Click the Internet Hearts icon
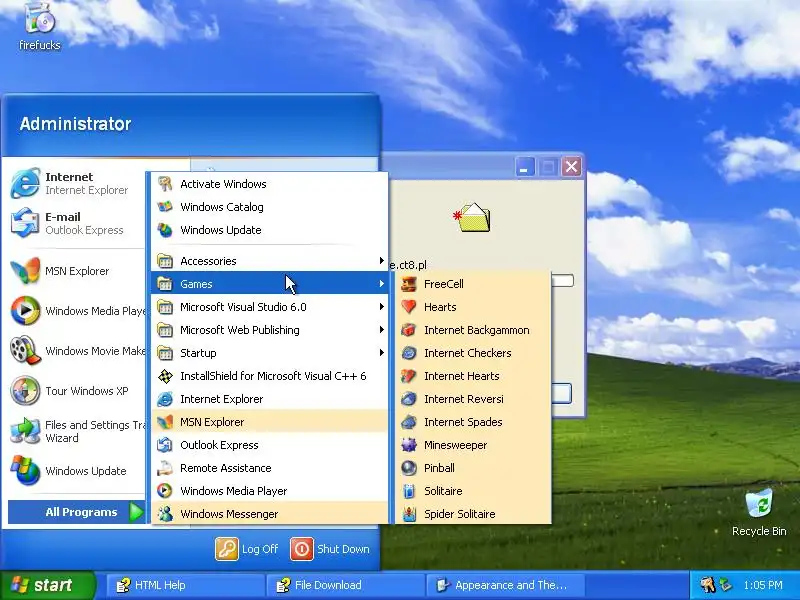 click(x=409, y=376)
